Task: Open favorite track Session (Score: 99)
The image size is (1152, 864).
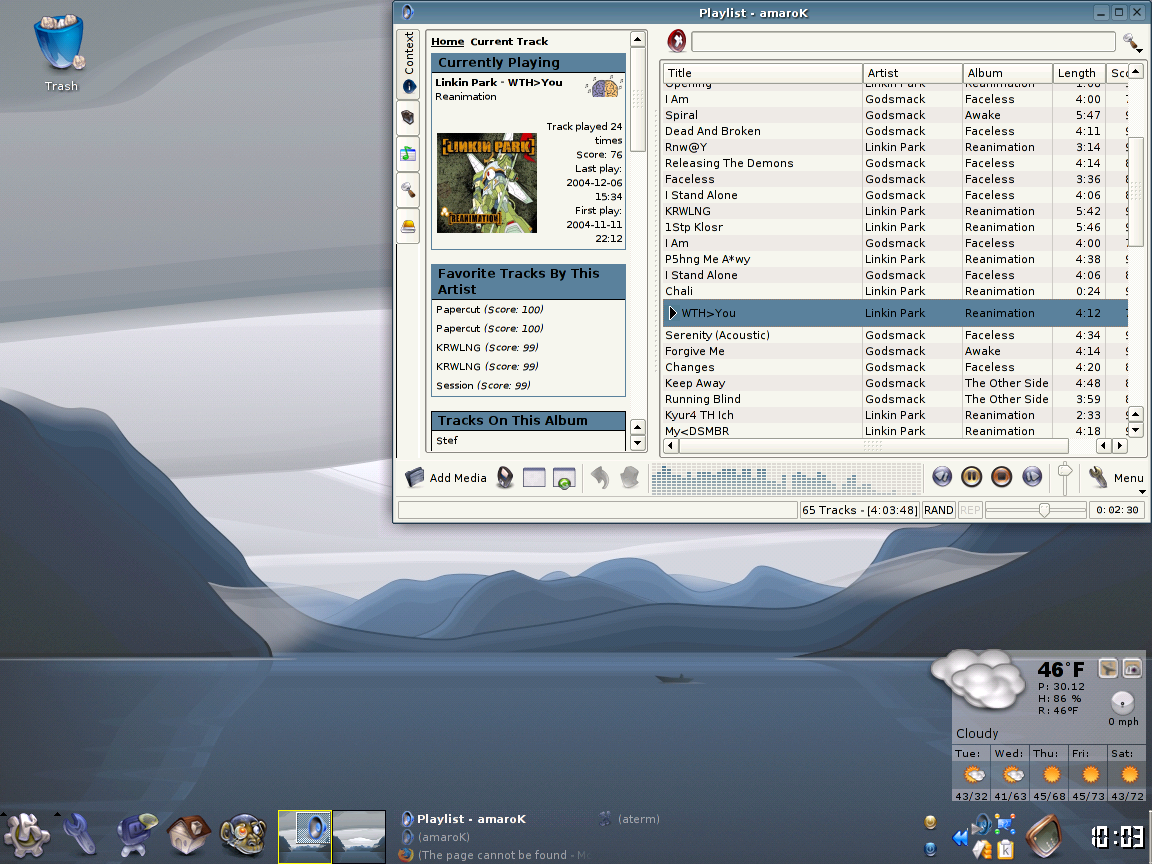Action: [483, 386]
